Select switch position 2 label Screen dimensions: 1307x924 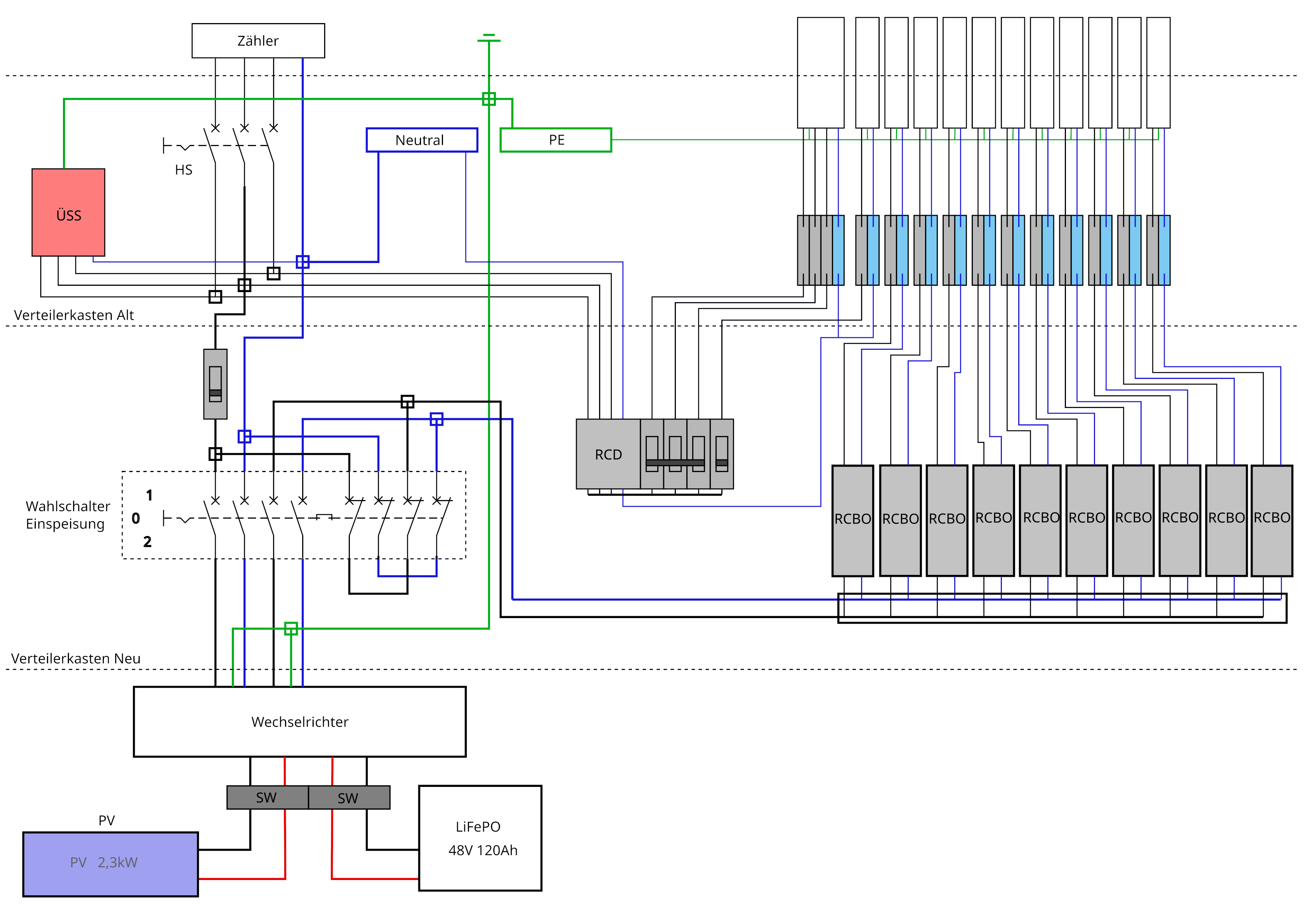(148, 541)
